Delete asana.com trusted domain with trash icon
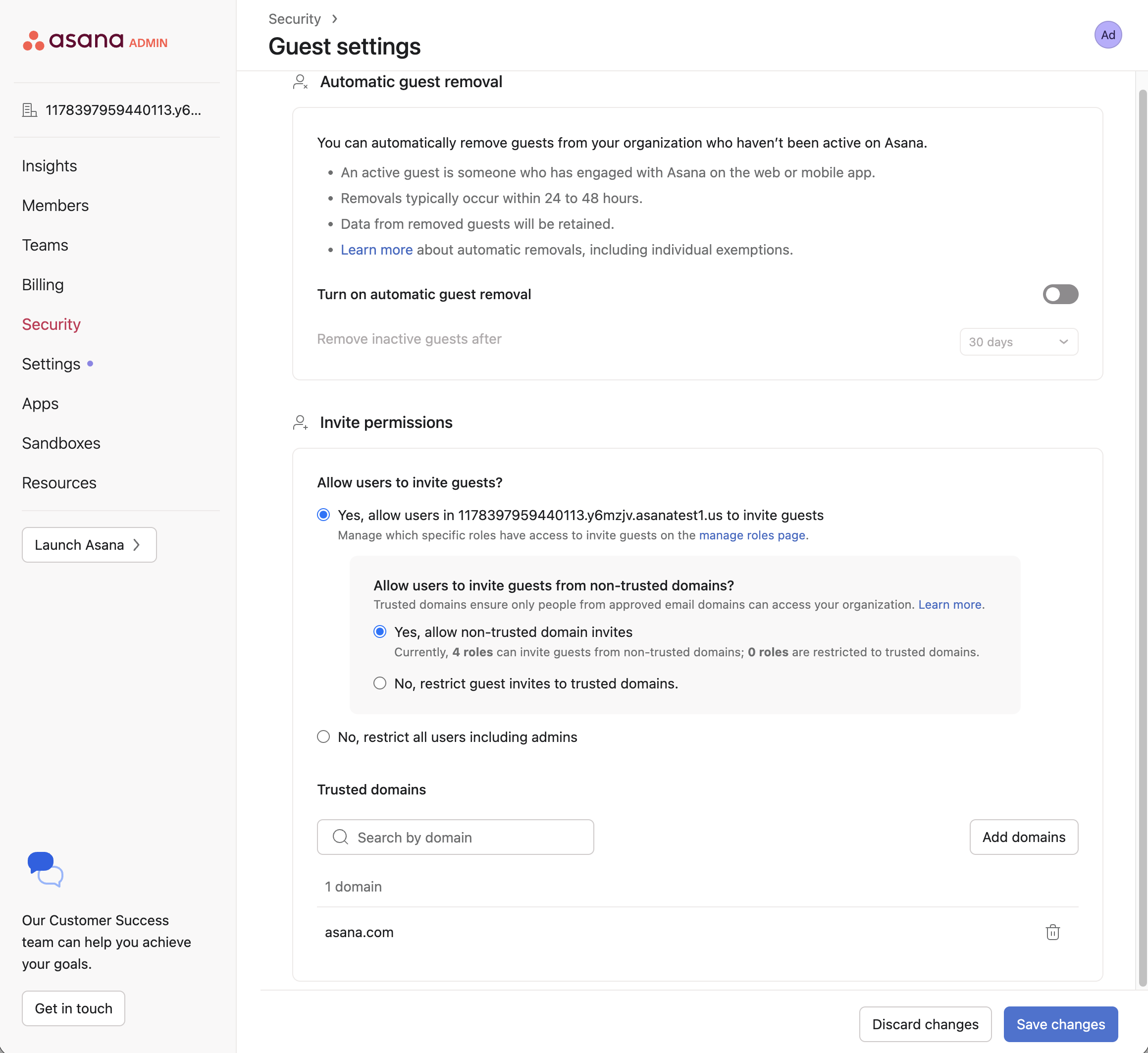Screen dimensions: 1148x1053 (x=1052, y=932)
